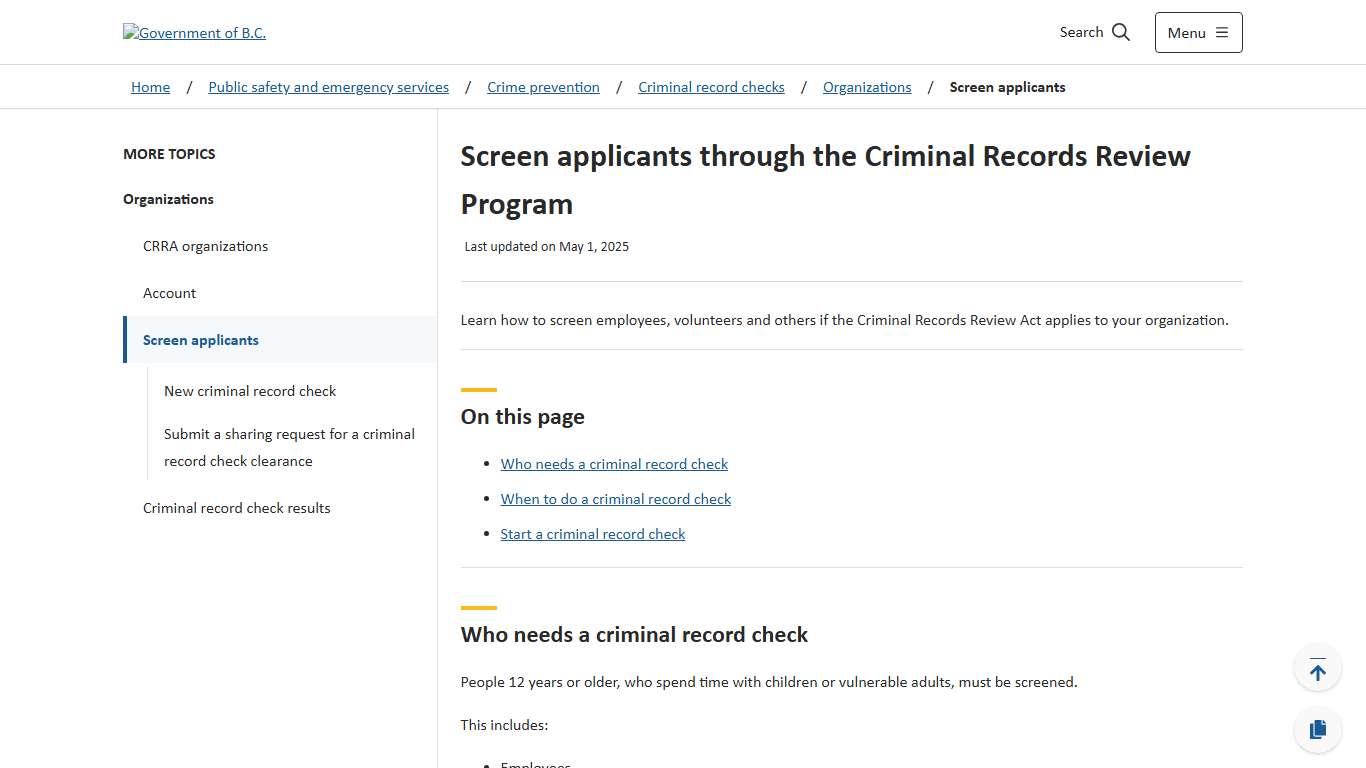1366x768 pixels.
Task: Select CRRA organizations in the sidebar
Action: click(x=205, y=246)
